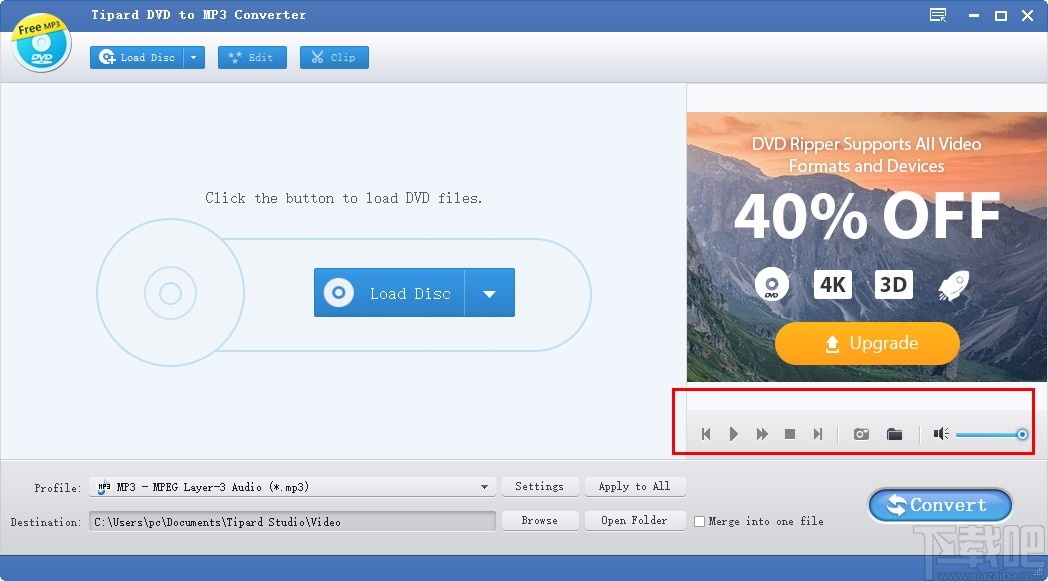The width and height of the screenshot is (1048, 581).
Task: Expand the Load Disc dropdown arrow
Action: coord(194,57)
